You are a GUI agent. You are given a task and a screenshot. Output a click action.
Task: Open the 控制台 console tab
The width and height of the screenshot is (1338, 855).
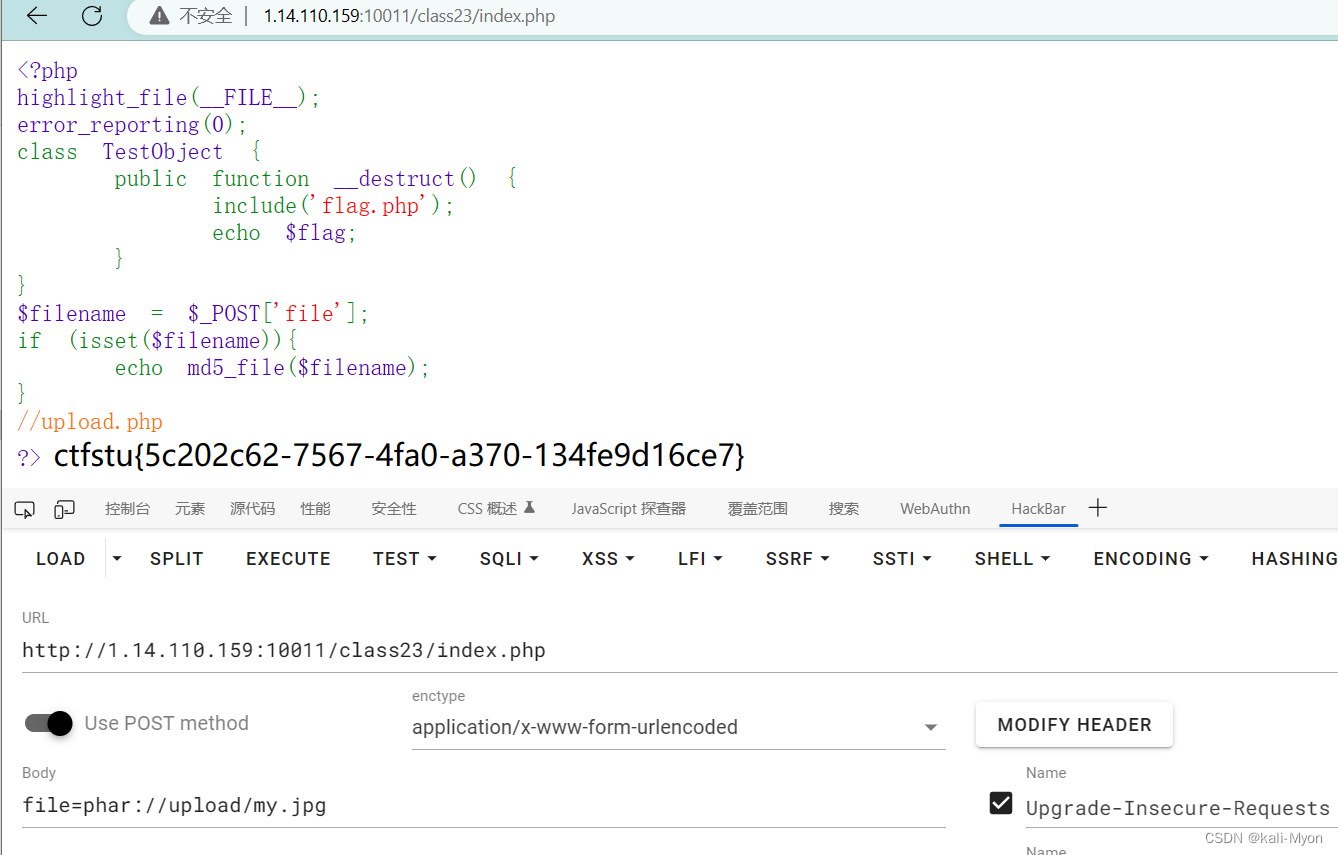click(x=127, y=509)
